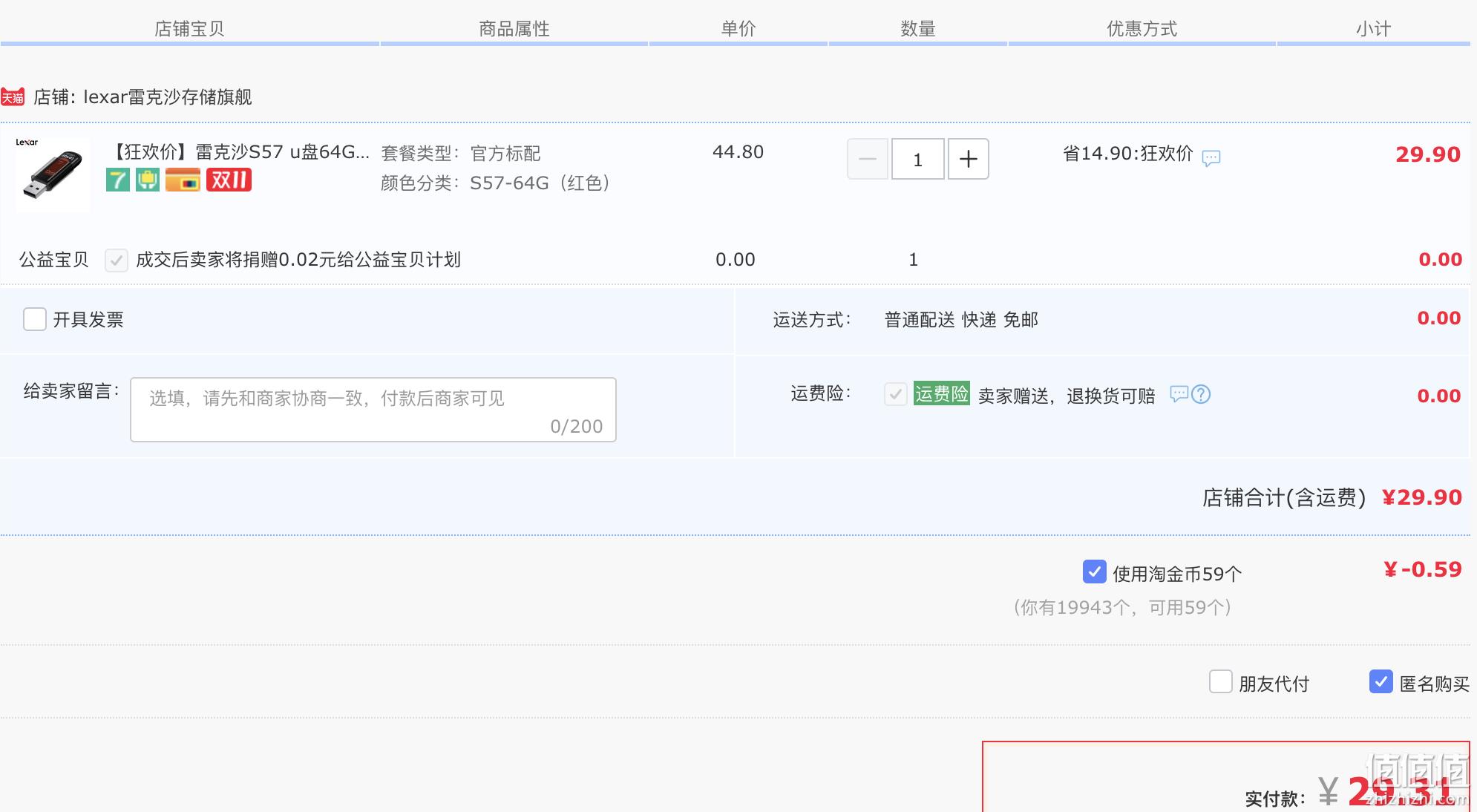Screen dimensions: 1477x812
Task: Click the 商品属性 column header
Action: tap(514, 29)
